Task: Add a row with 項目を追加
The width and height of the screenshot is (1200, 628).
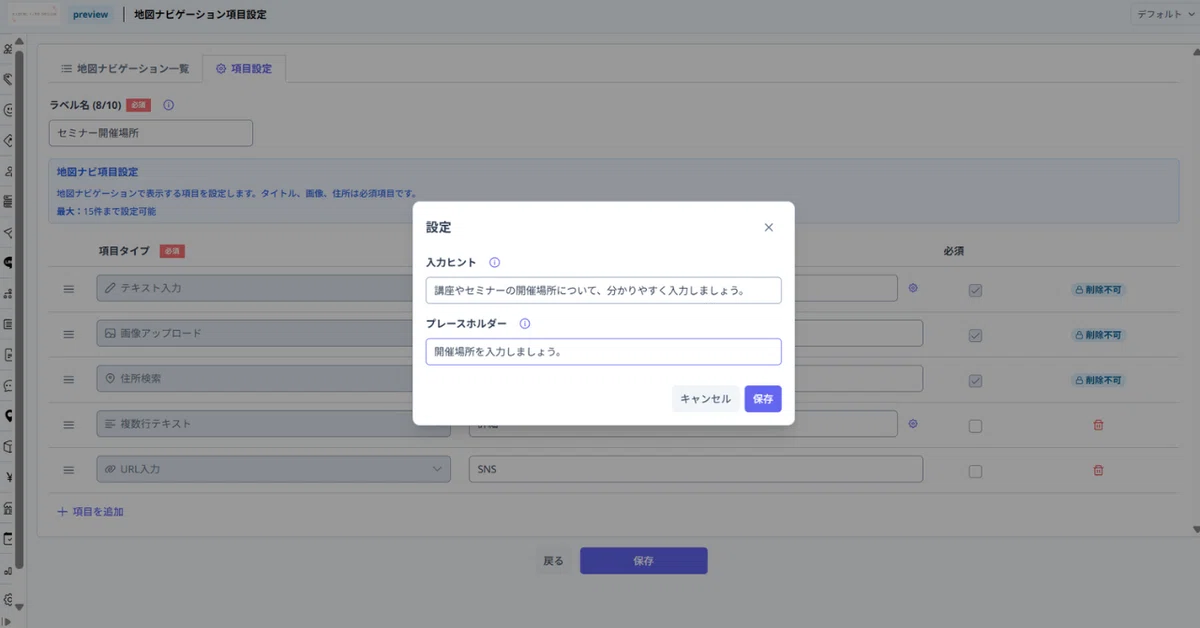Action: tap(90, 511)
